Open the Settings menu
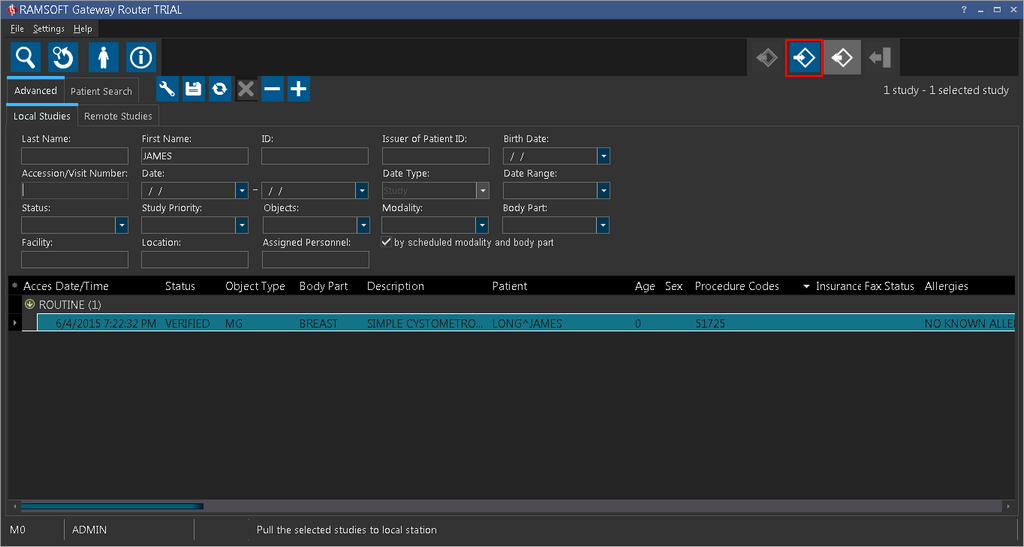 48,29
